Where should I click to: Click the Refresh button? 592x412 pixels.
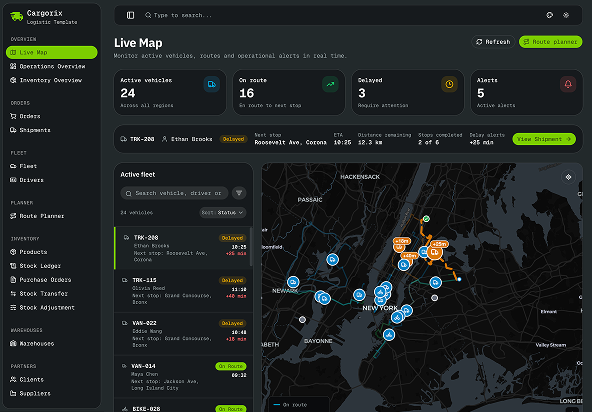(x=493, y=42)
